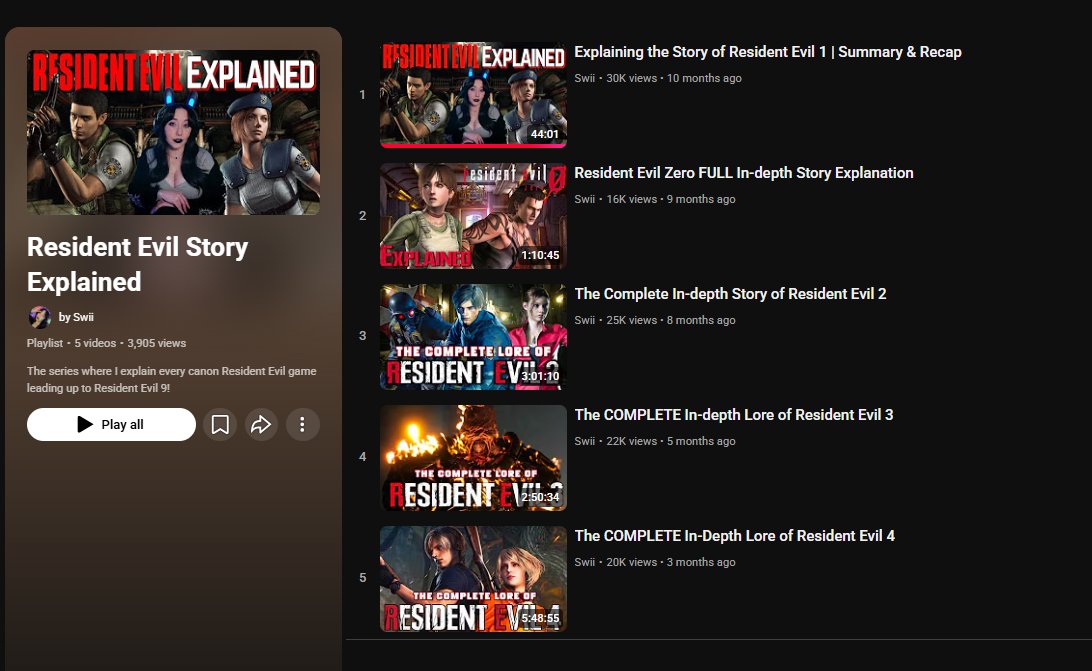
Task: Click Swii channel name under Resident Evil 2 video
Action: tap(585, 320)
